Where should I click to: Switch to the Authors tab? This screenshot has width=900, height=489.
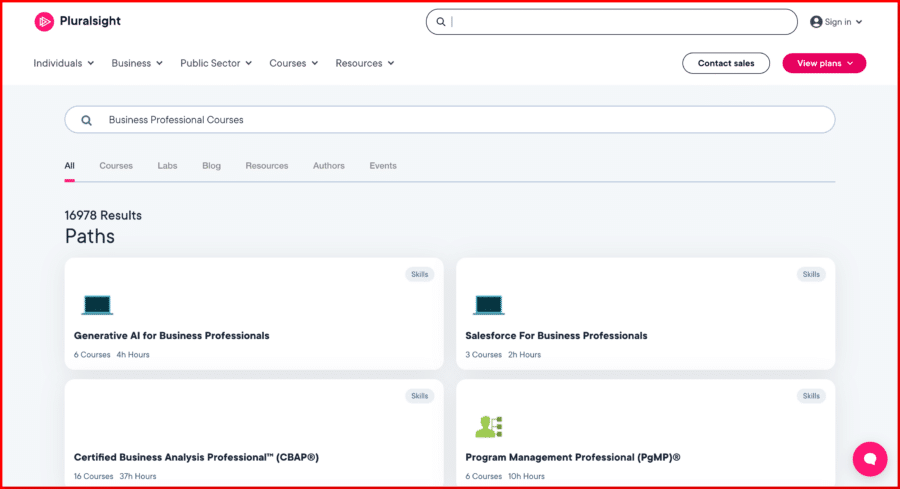329,166
